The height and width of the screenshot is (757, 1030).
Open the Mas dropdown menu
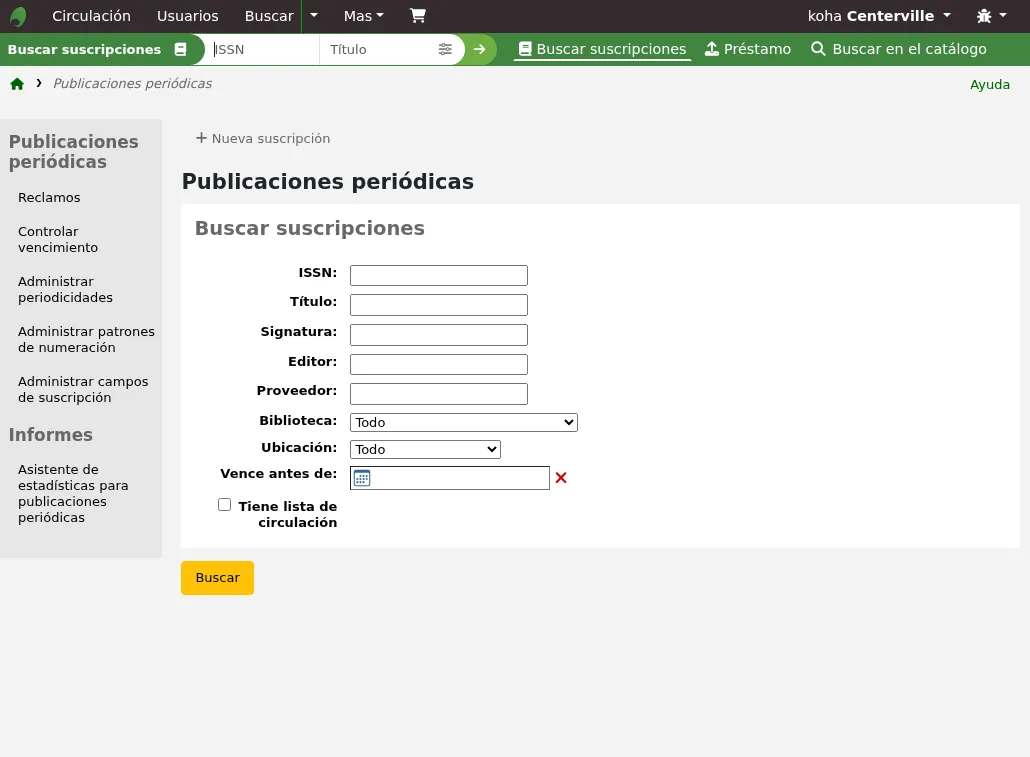(363, 16)
